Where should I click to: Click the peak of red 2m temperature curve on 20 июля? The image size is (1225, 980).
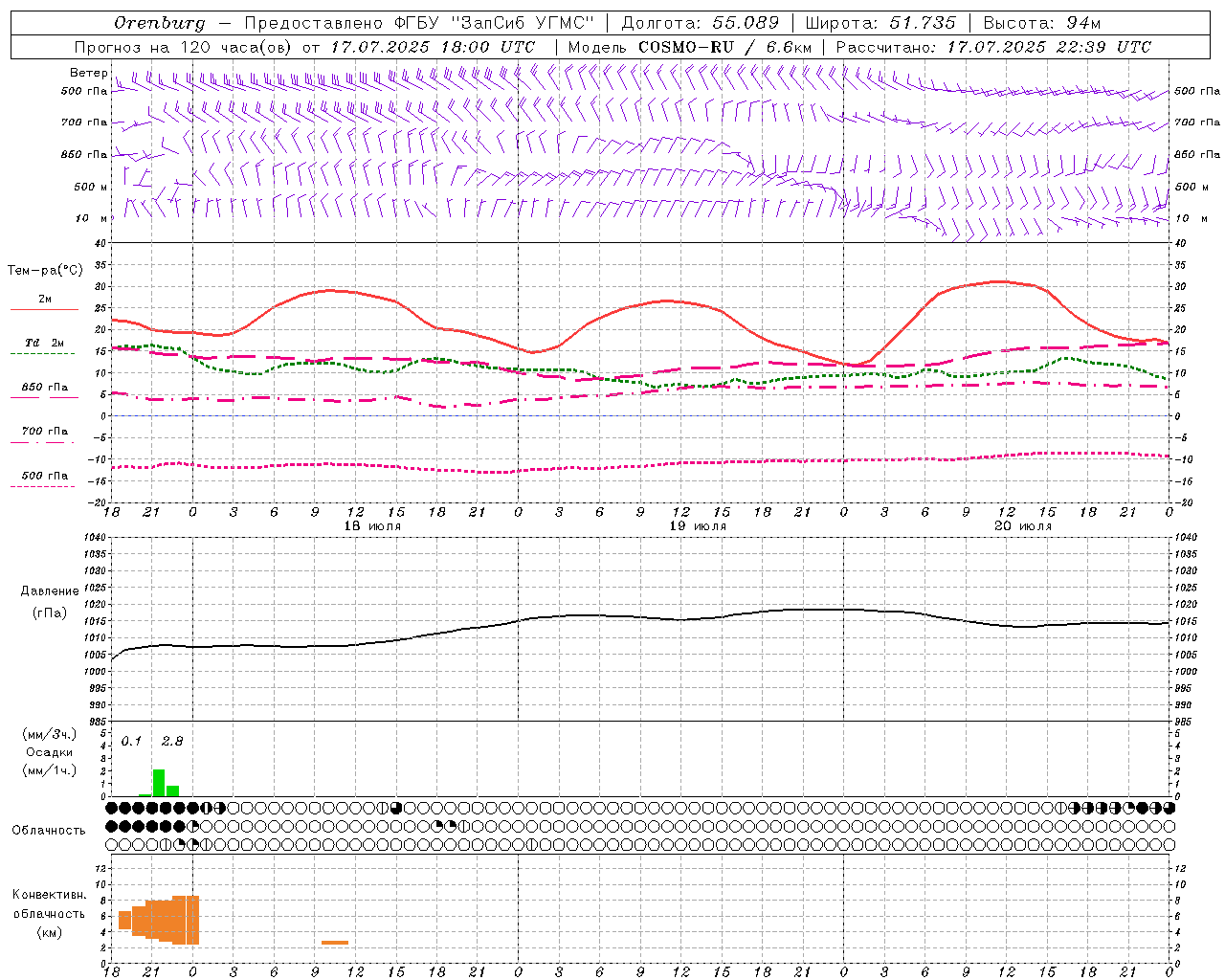[999, 281]
